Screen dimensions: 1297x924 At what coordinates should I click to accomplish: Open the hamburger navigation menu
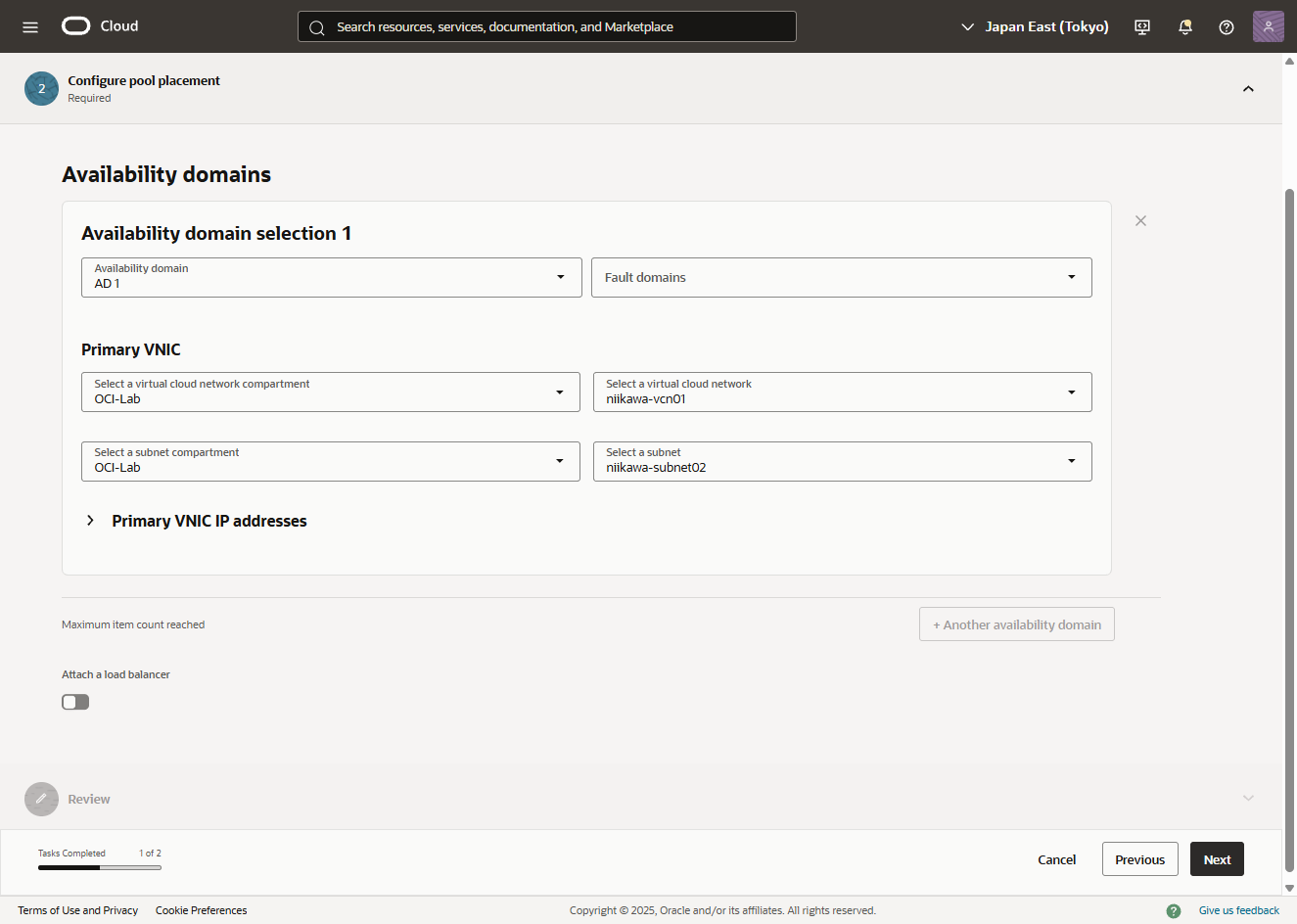pos(30,26)
